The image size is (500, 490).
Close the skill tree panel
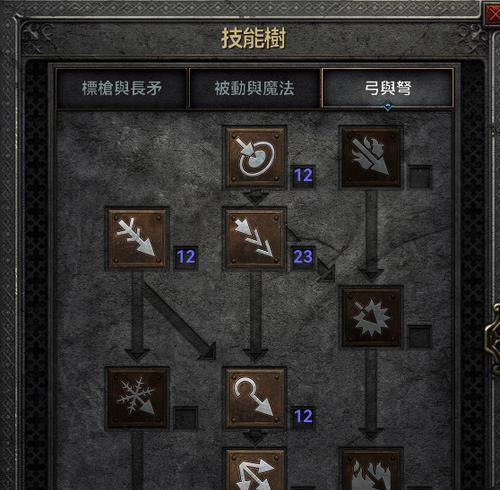point(493,14)
